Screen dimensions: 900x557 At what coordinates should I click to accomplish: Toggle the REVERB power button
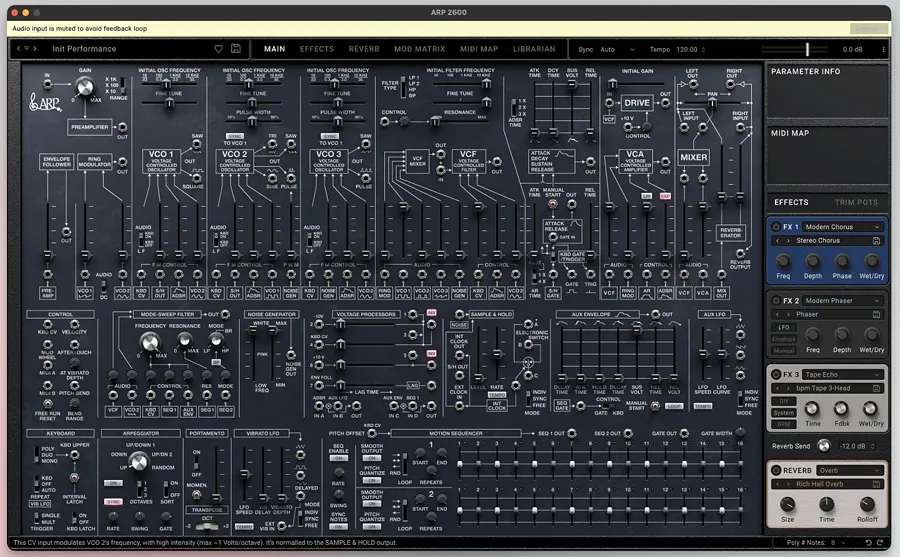pos(774,470)
